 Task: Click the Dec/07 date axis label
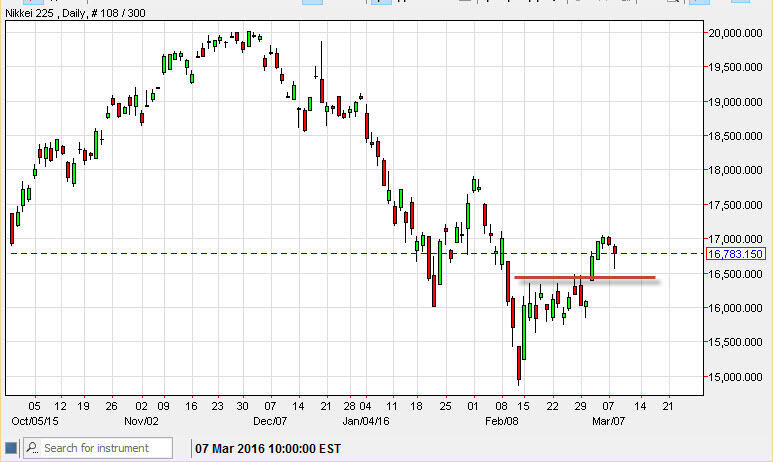click(x=270, y=421)
